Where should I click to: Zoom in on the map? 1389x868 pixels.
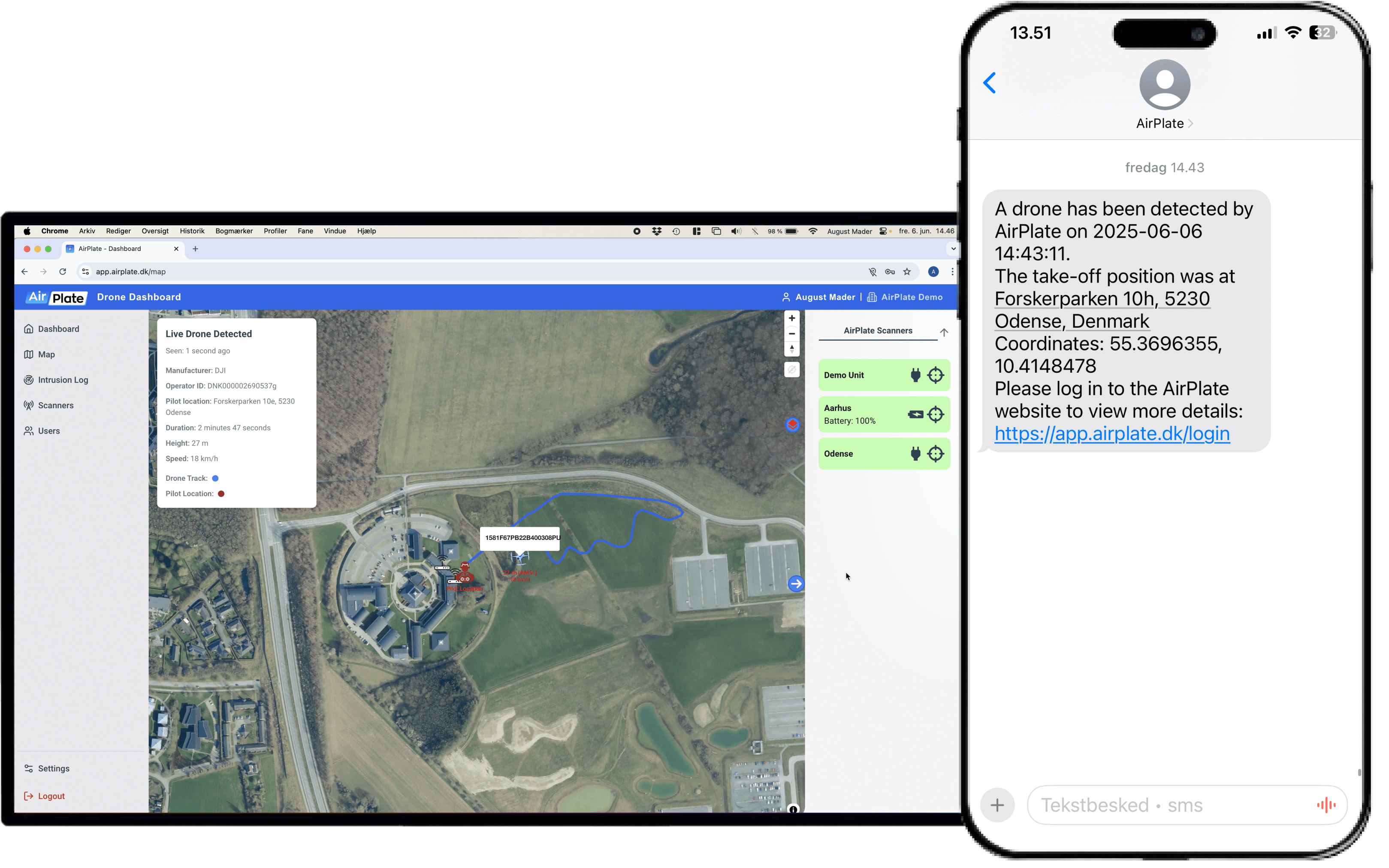coord(792,318)
